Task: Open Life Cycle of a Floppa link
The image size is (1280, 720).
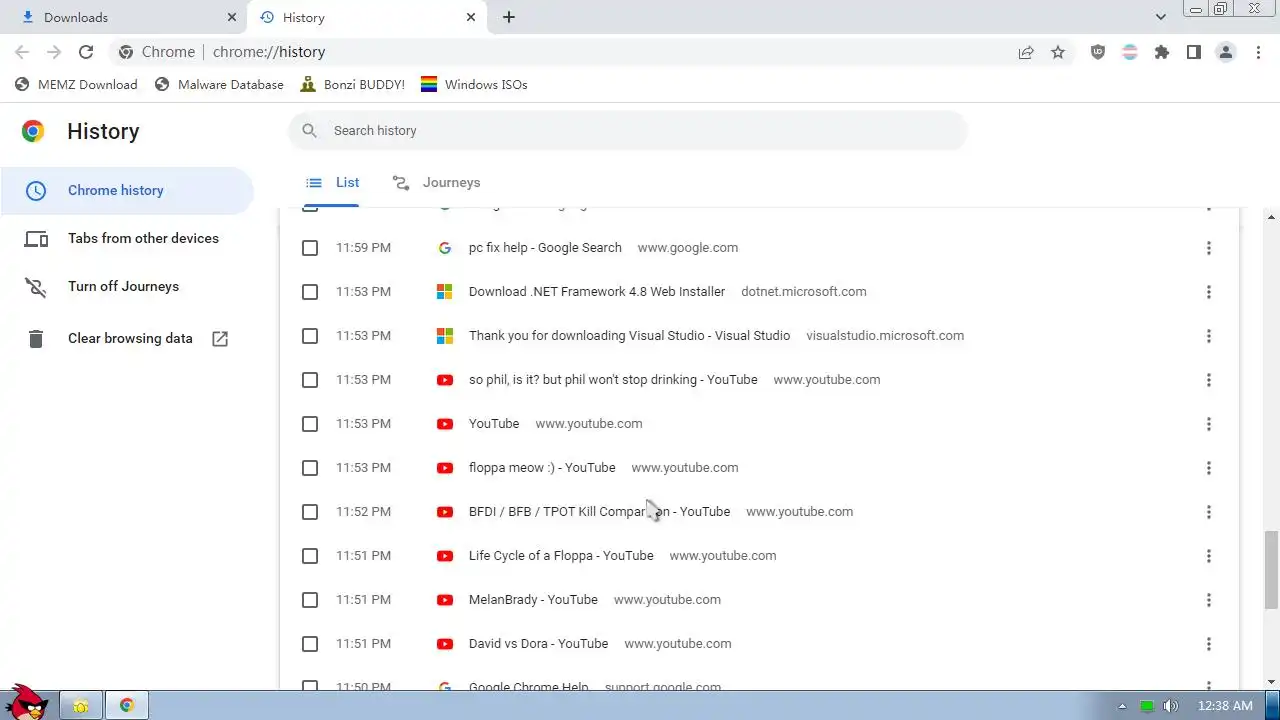Action: coord(561,556)
